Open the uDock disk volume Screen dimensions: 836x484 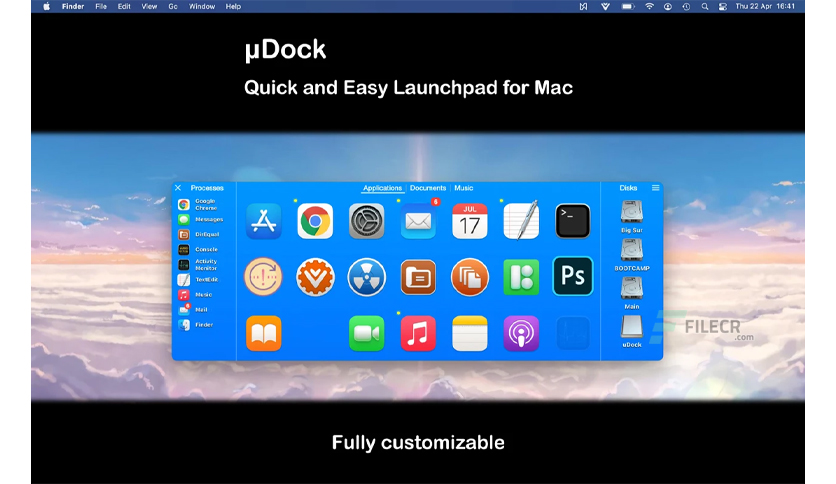(x=632, y=332)
